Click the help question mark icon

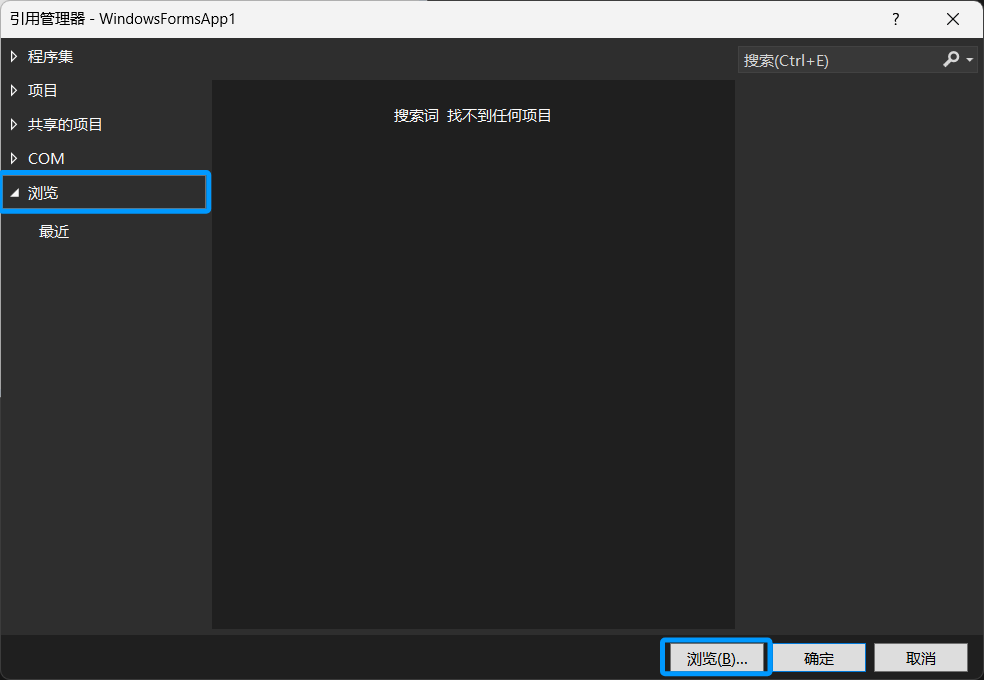[x=895, y=18]
